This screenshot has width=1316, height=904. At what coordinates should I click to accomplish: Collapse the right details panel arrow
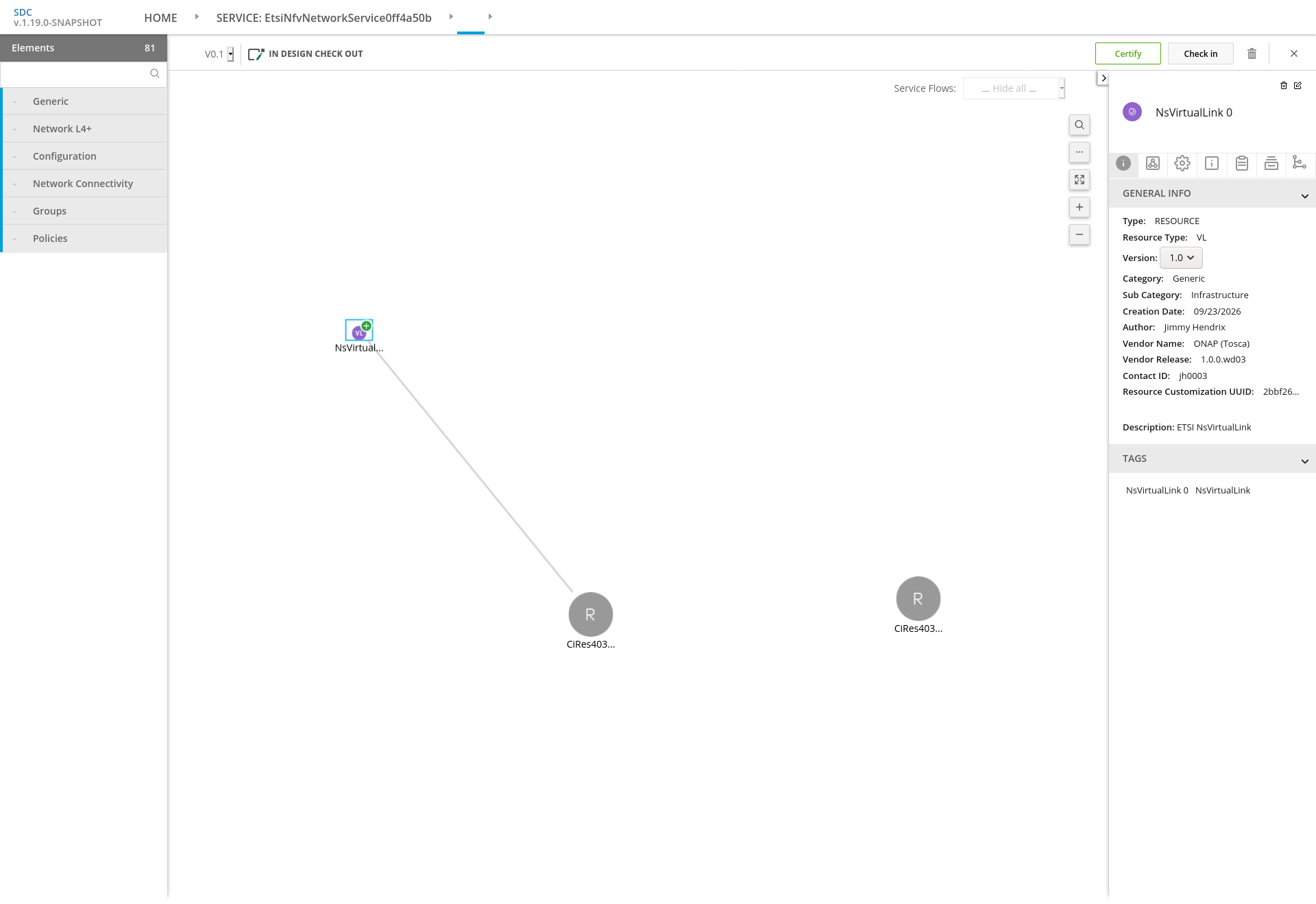coord(1103,78)
